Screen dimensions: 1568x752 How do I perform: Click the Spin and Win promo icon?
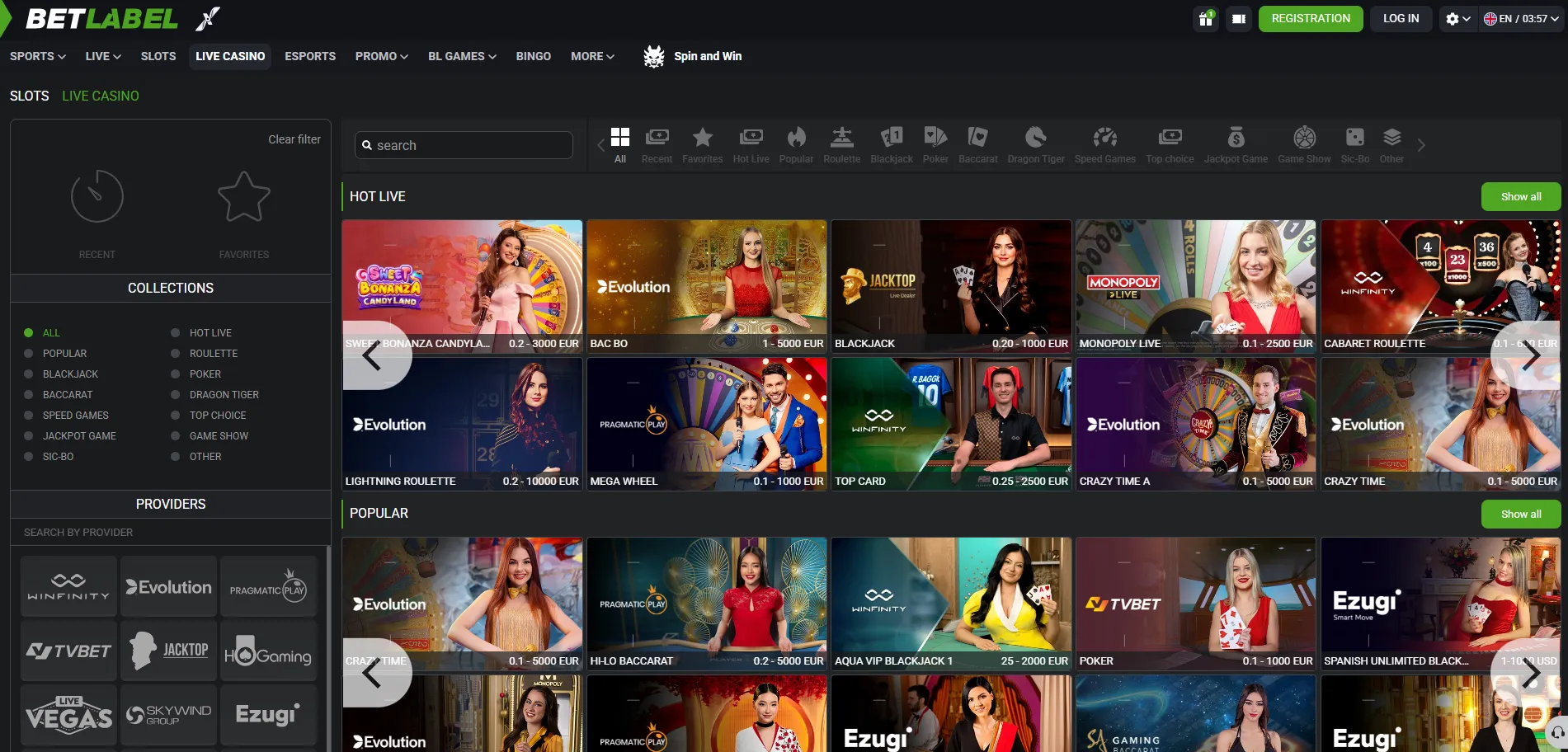click(654, 56)
